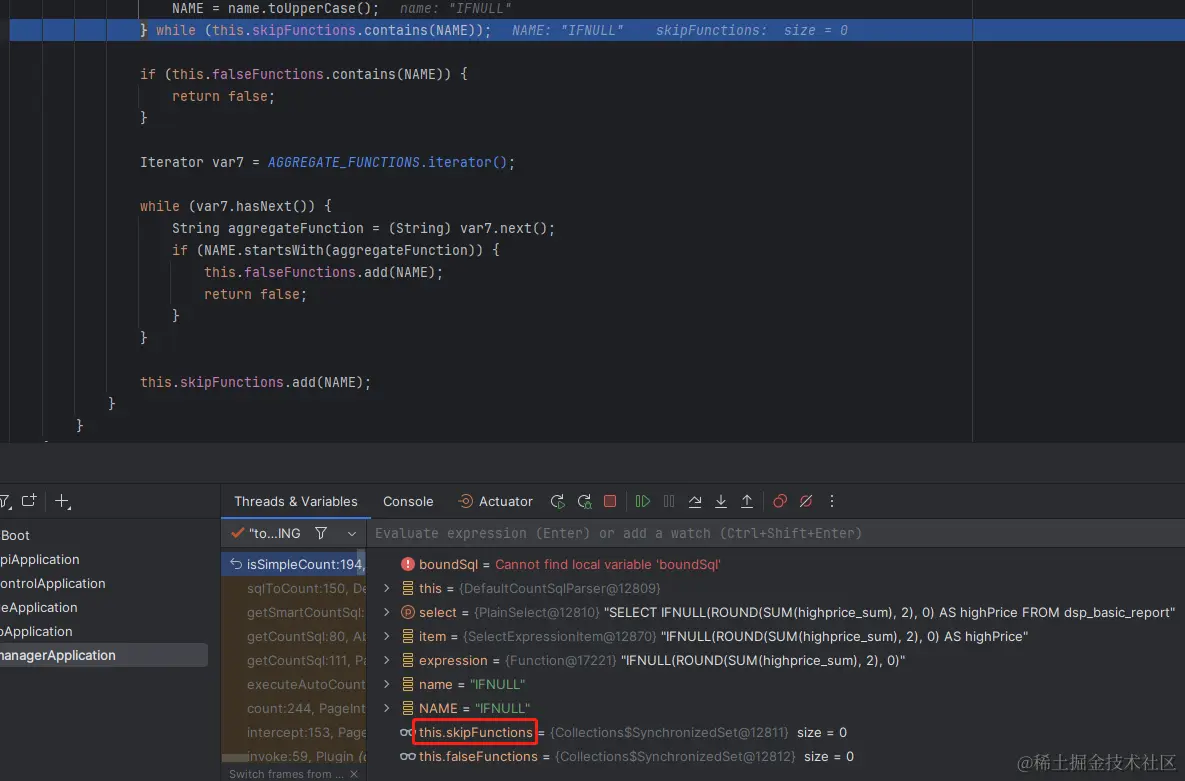Viewport: 1185px width, 781px height.
Task: Select the getSmartCountSql stack frame
Action: click(294, 612)
